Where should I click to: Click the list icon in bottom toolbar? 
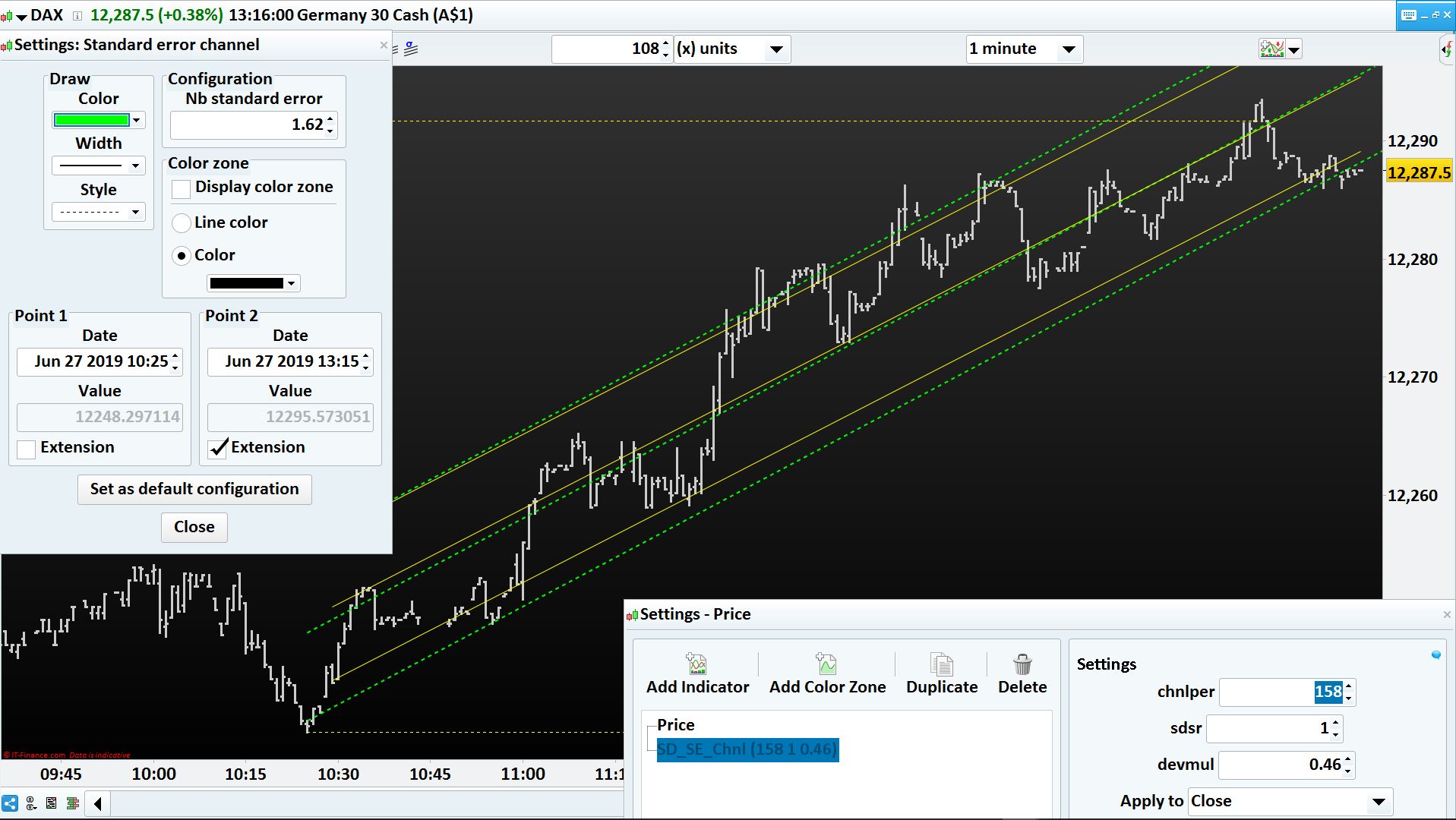(52, 803)
